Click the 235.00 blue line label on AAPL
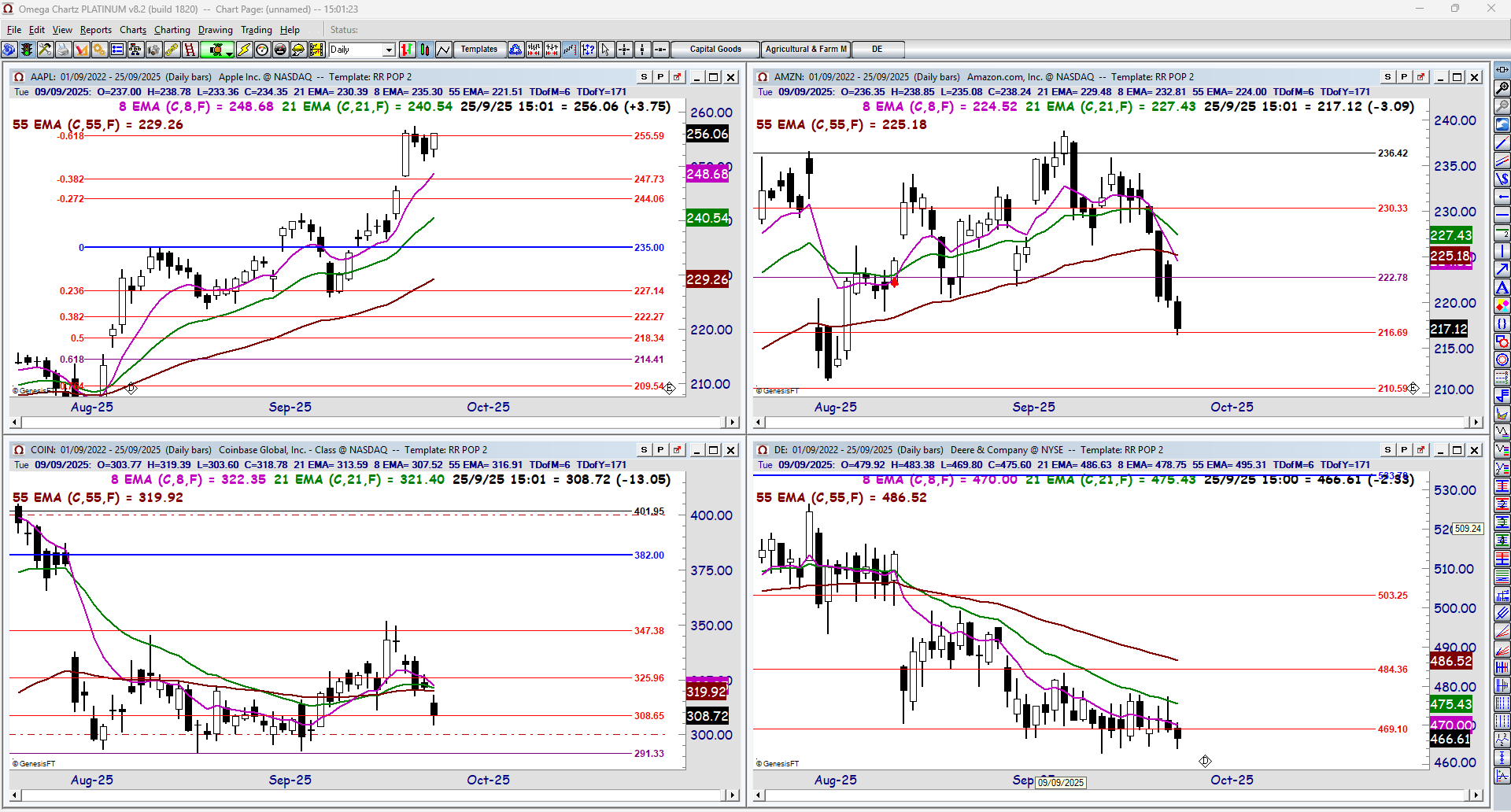This screenshot has height=812, width=1511. [649, 248]
